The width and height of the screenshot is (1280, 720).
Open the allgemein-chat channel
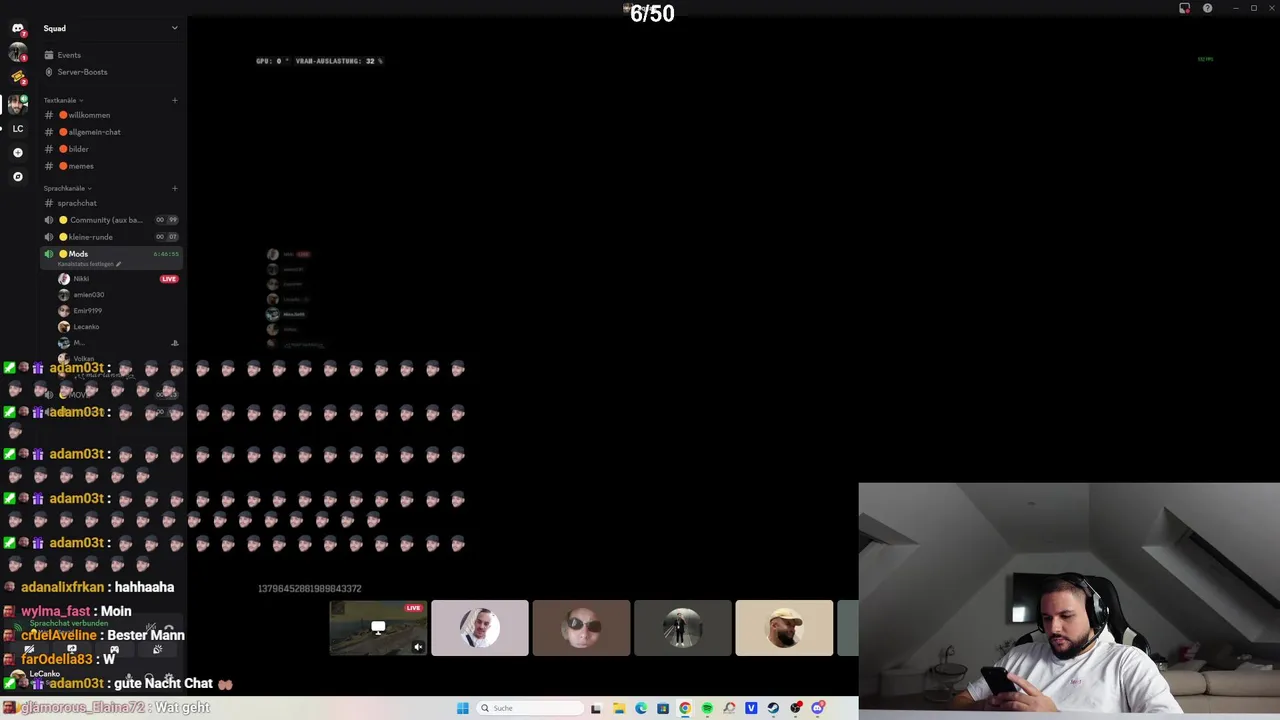click(x=110, y=132)
